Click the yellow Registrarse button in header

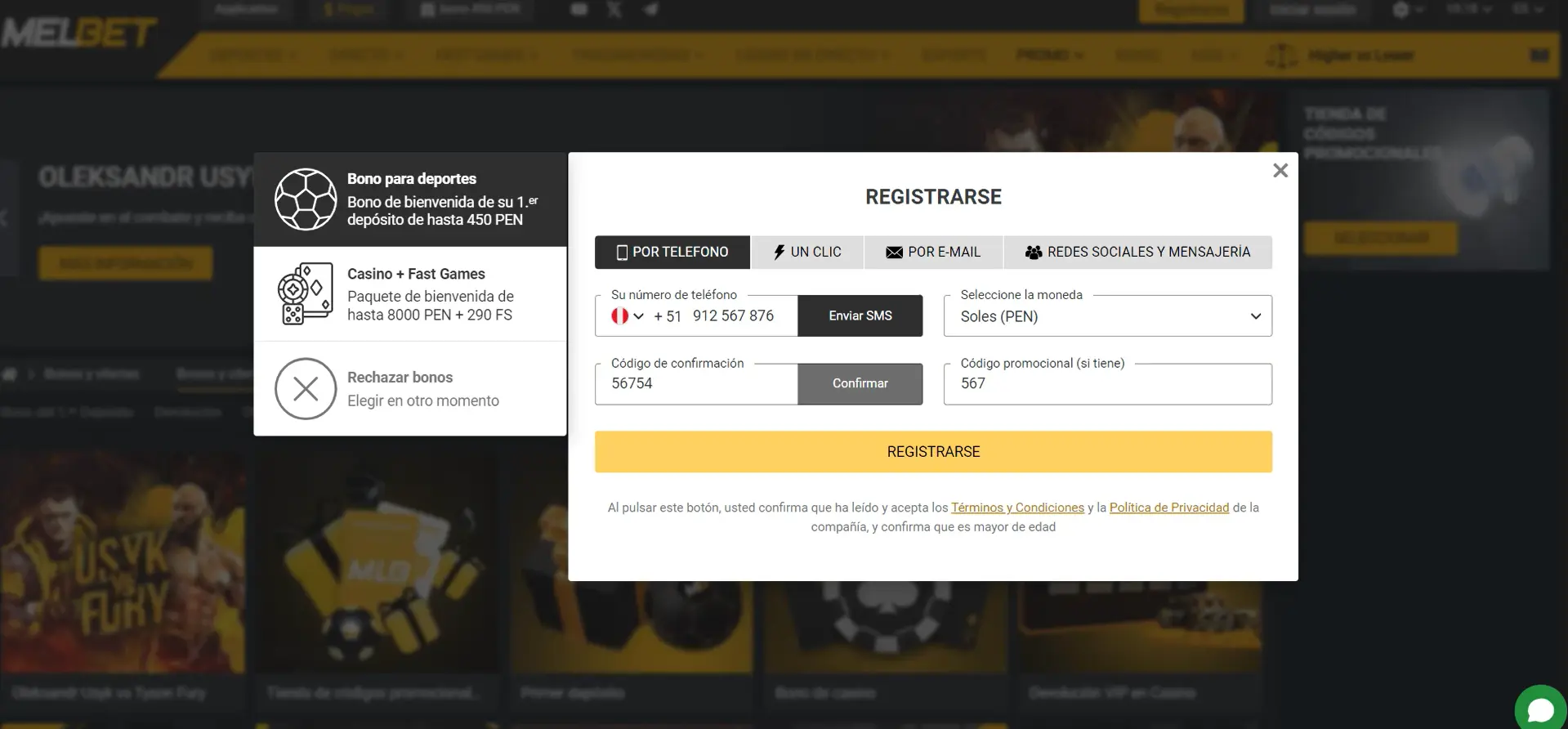click(x=1191, y=11)
